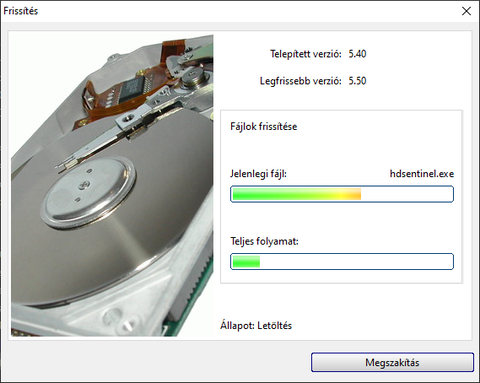Click the Telepített verzió: label
The image size is (480, 383).
(x=306, y=54)
